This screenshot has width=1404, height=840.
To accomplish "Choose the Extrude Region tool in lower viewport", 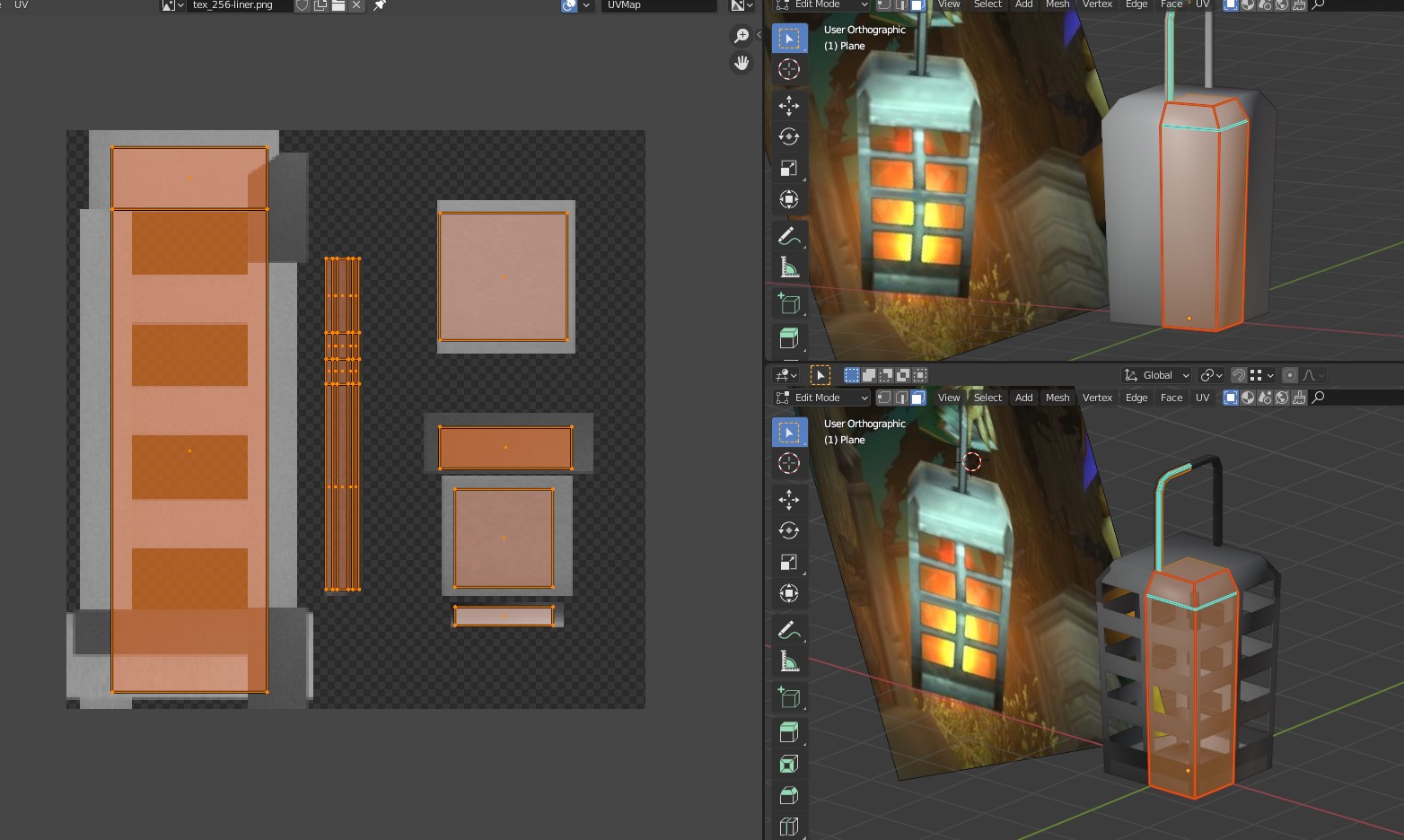I will tap(789, 732).
